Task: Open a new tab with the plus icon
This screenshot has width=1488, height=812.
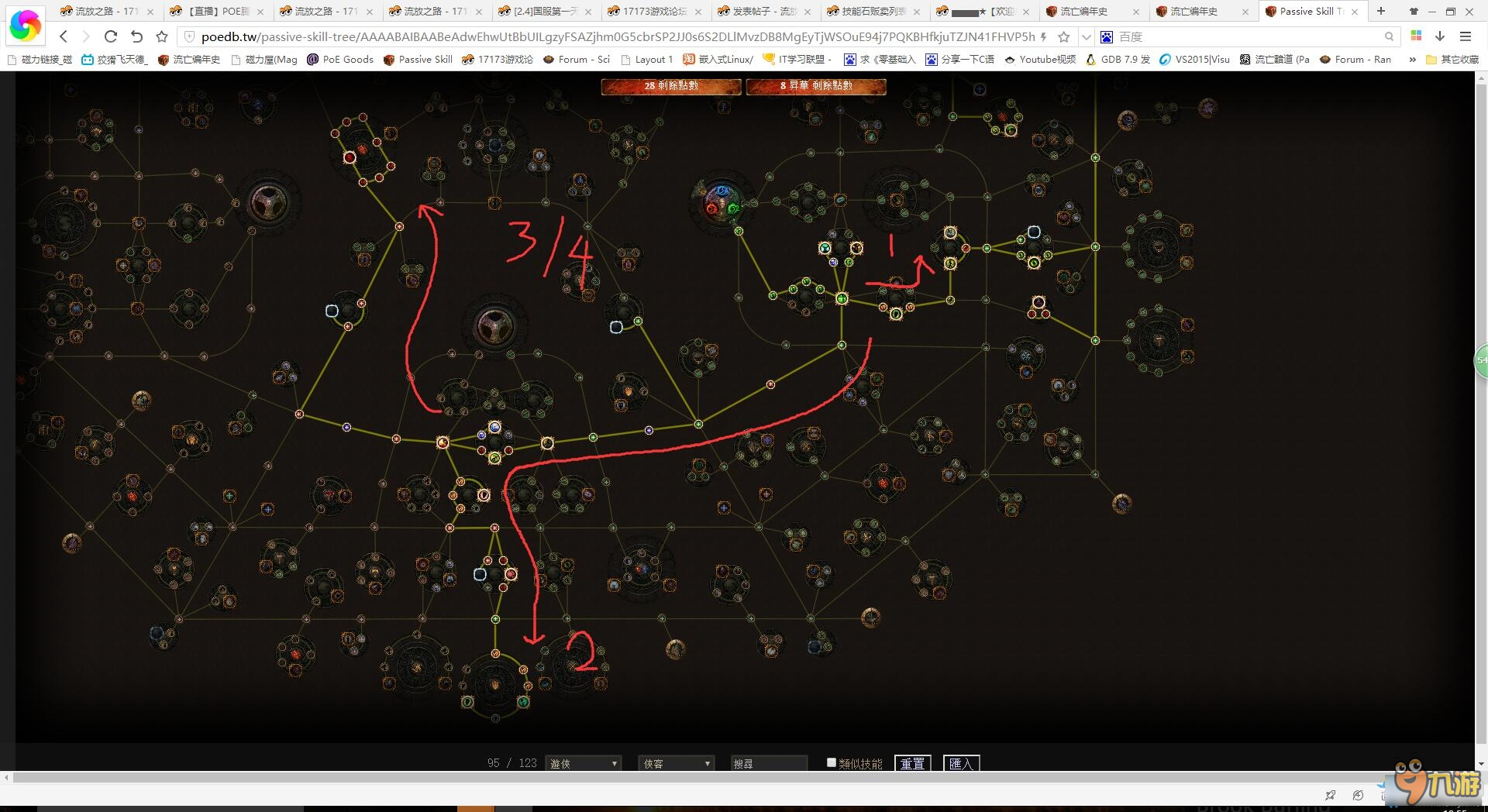Action: pyautogui.click(x=1381, y=11)
